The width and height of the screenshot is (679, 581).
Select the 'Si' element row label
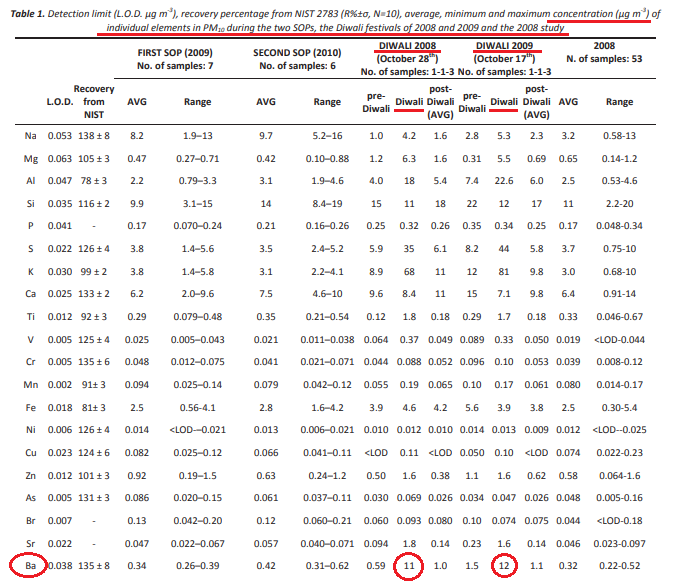click(30, 204)
